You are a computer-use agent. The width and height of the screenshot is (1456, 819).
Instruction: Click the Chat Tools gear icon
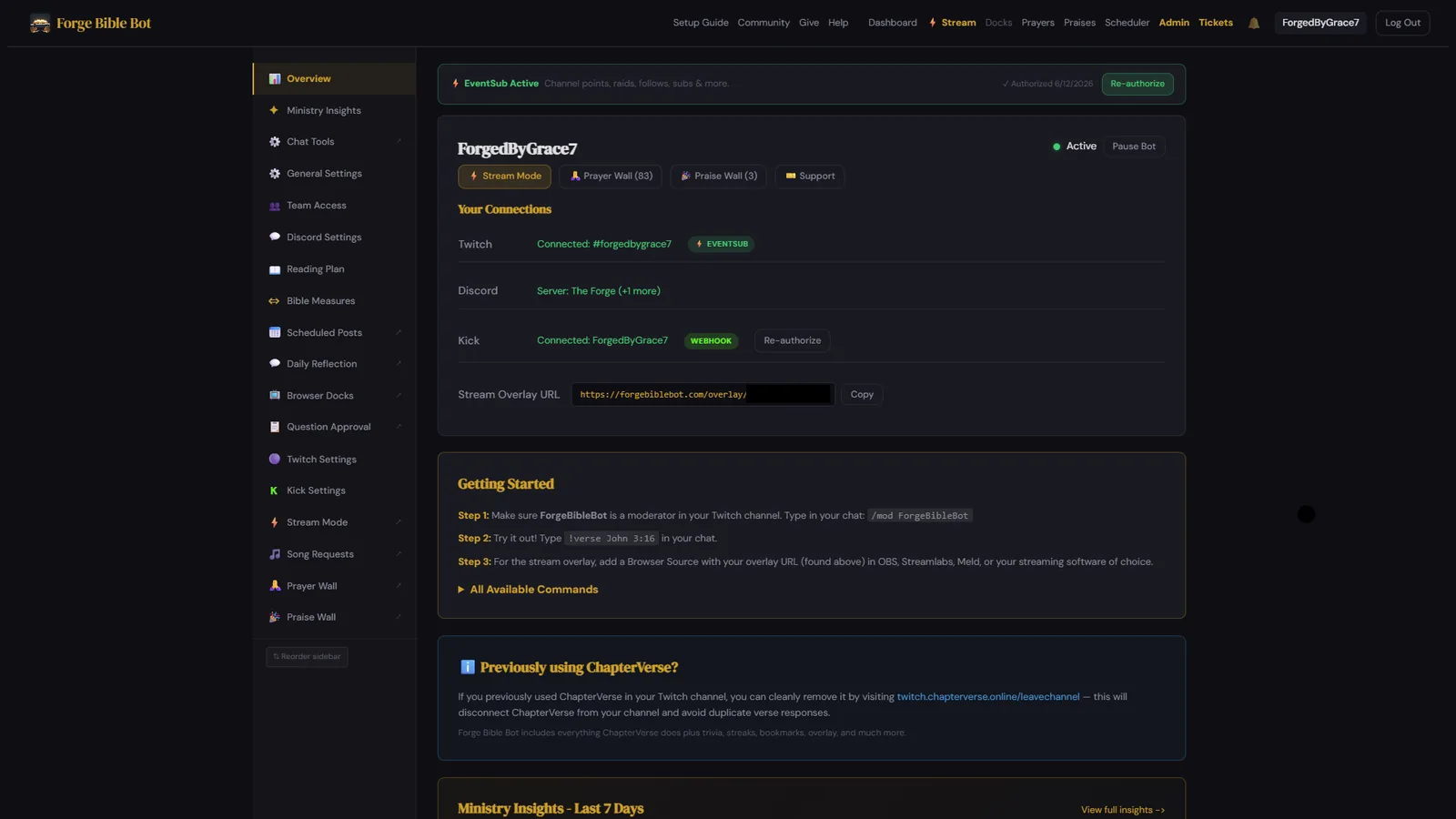(x=275, y=142)
